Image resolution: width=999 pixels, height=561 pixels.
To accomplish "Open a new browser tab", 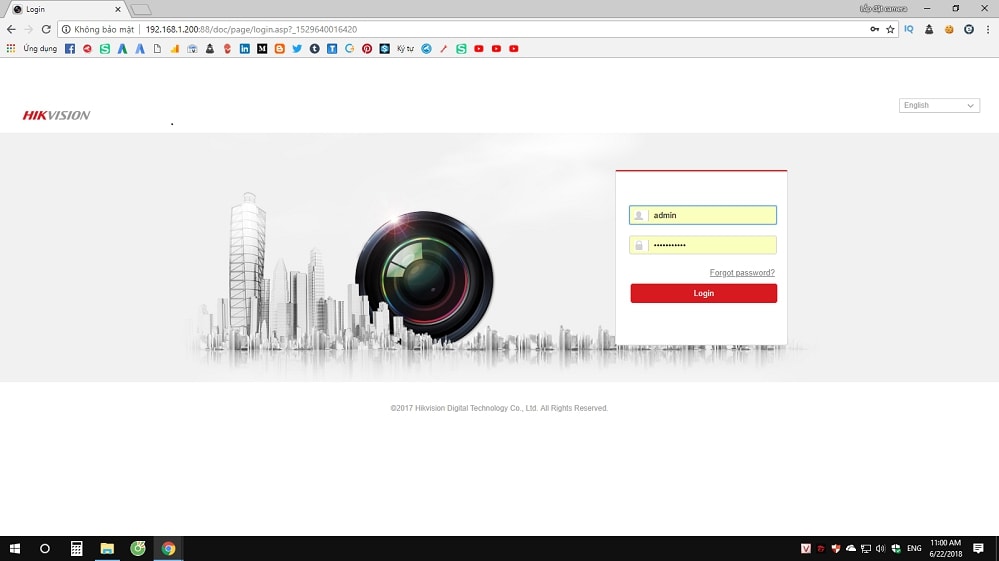I will (x=141, y=10).
